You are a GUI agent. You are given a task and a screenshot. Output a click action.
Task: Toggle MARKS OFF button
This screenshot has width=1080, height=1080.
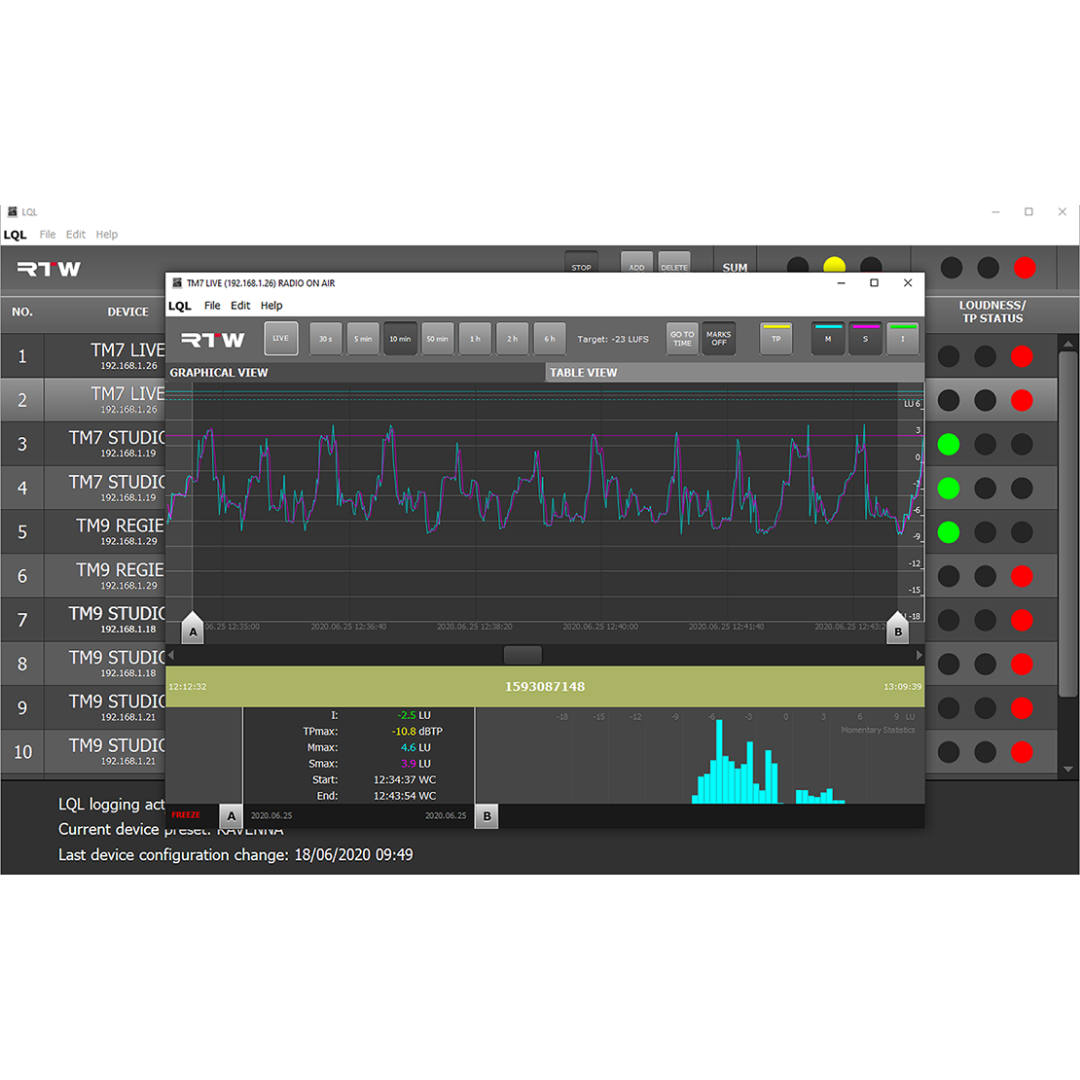(718, 339)
